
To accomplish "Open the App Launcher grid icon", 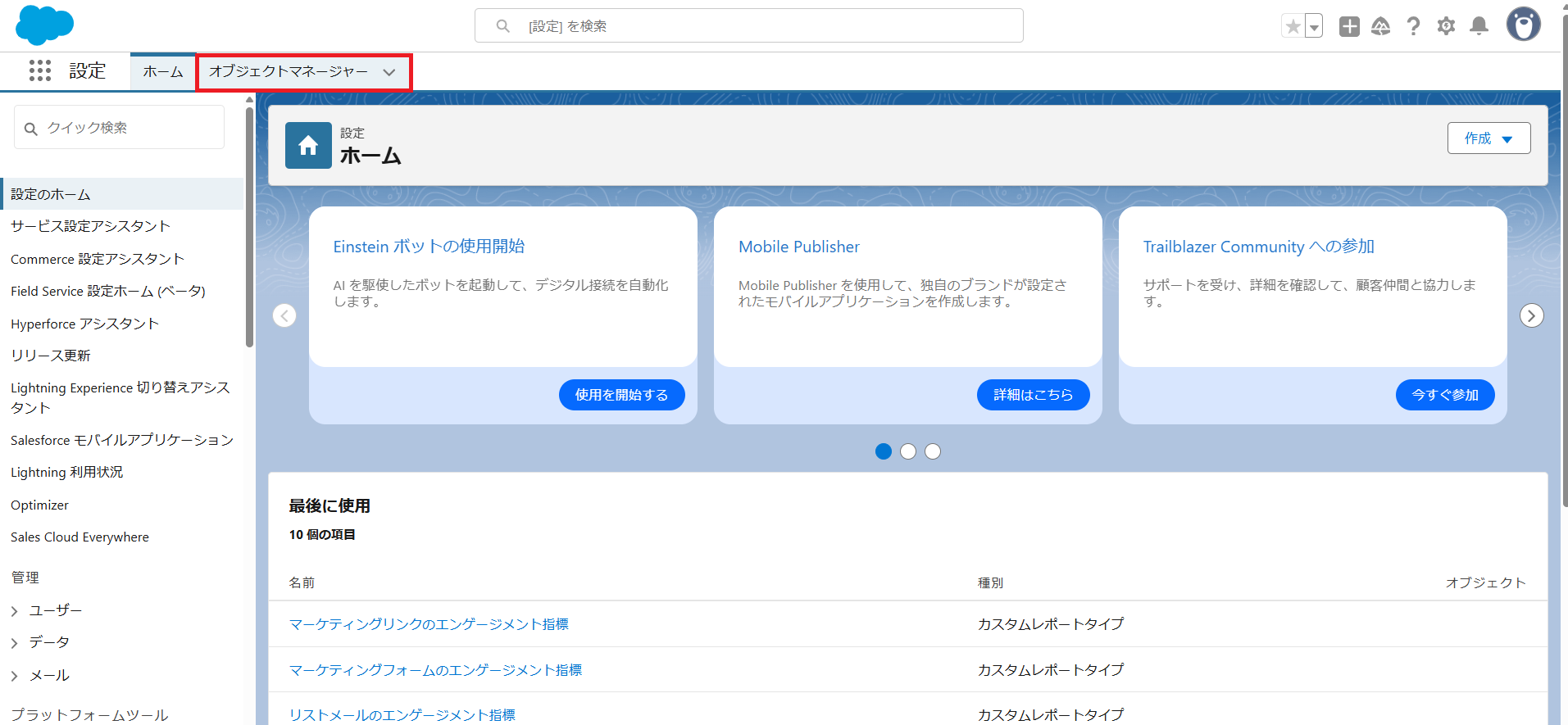I will (x=40, y=70).
